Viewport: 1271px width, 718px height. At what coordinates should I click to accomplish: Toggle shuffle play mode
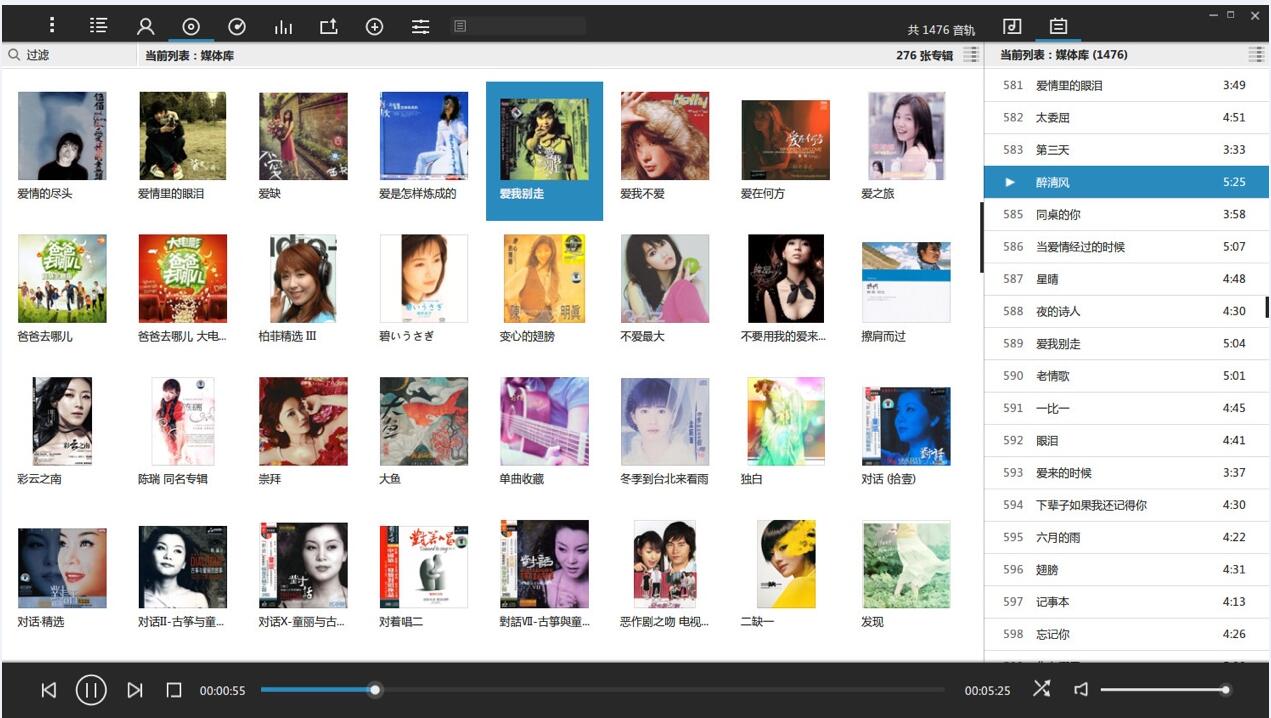tap(1042, 689)
